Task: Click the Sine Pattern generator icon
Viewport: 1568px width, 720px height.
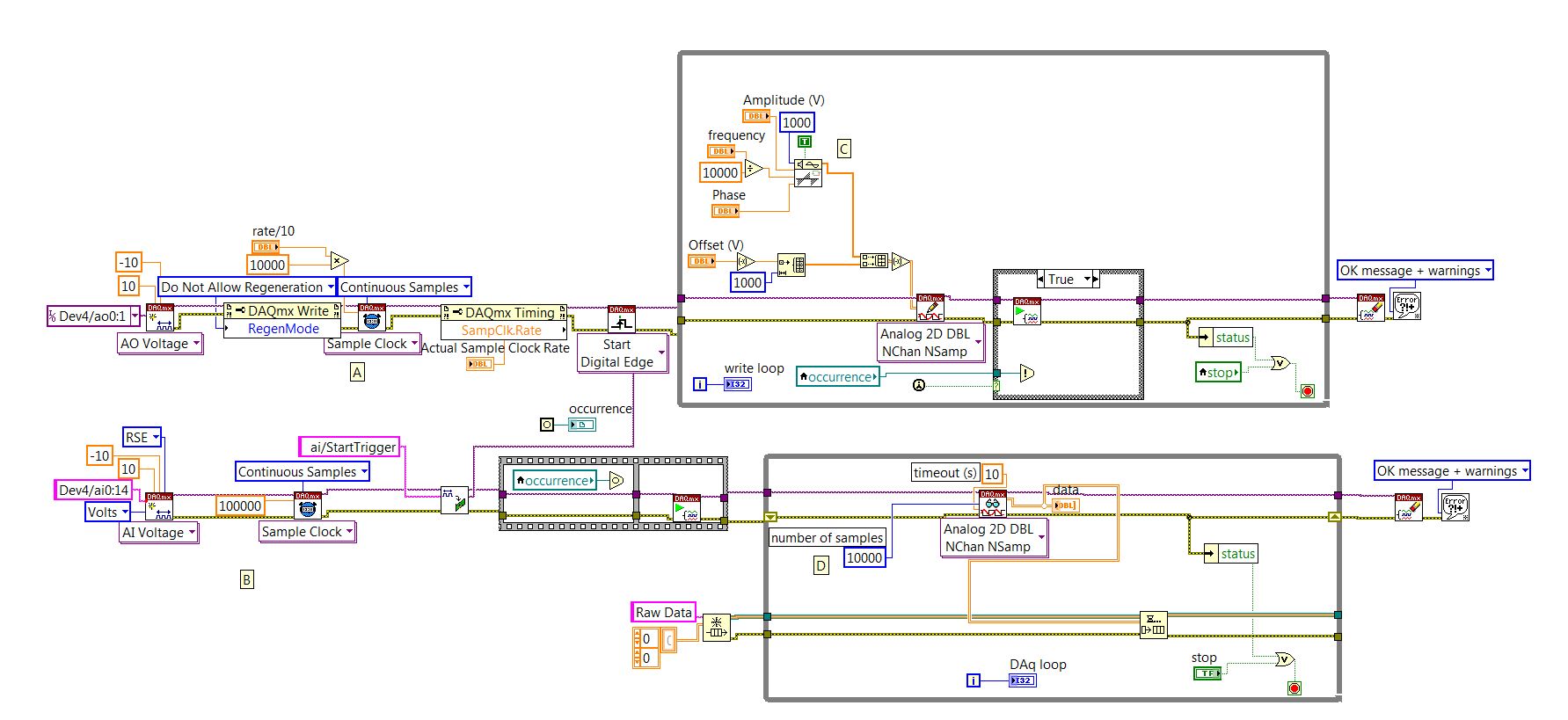Action: 807,171
